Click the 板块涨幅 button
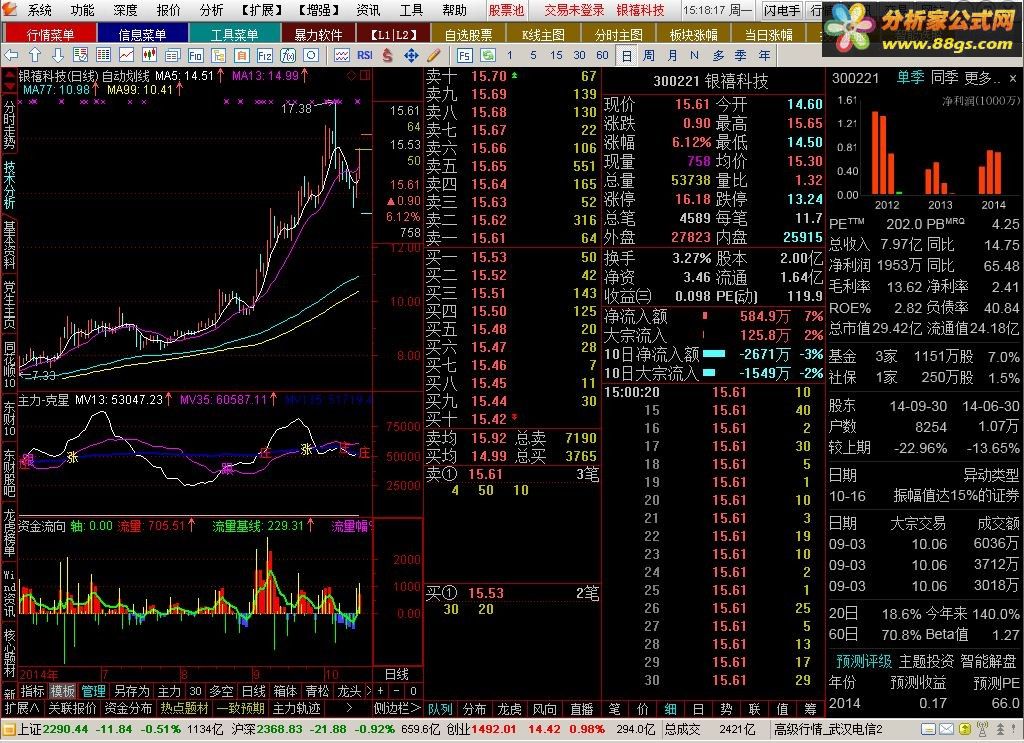1024x743 pixels. [694, 34]
